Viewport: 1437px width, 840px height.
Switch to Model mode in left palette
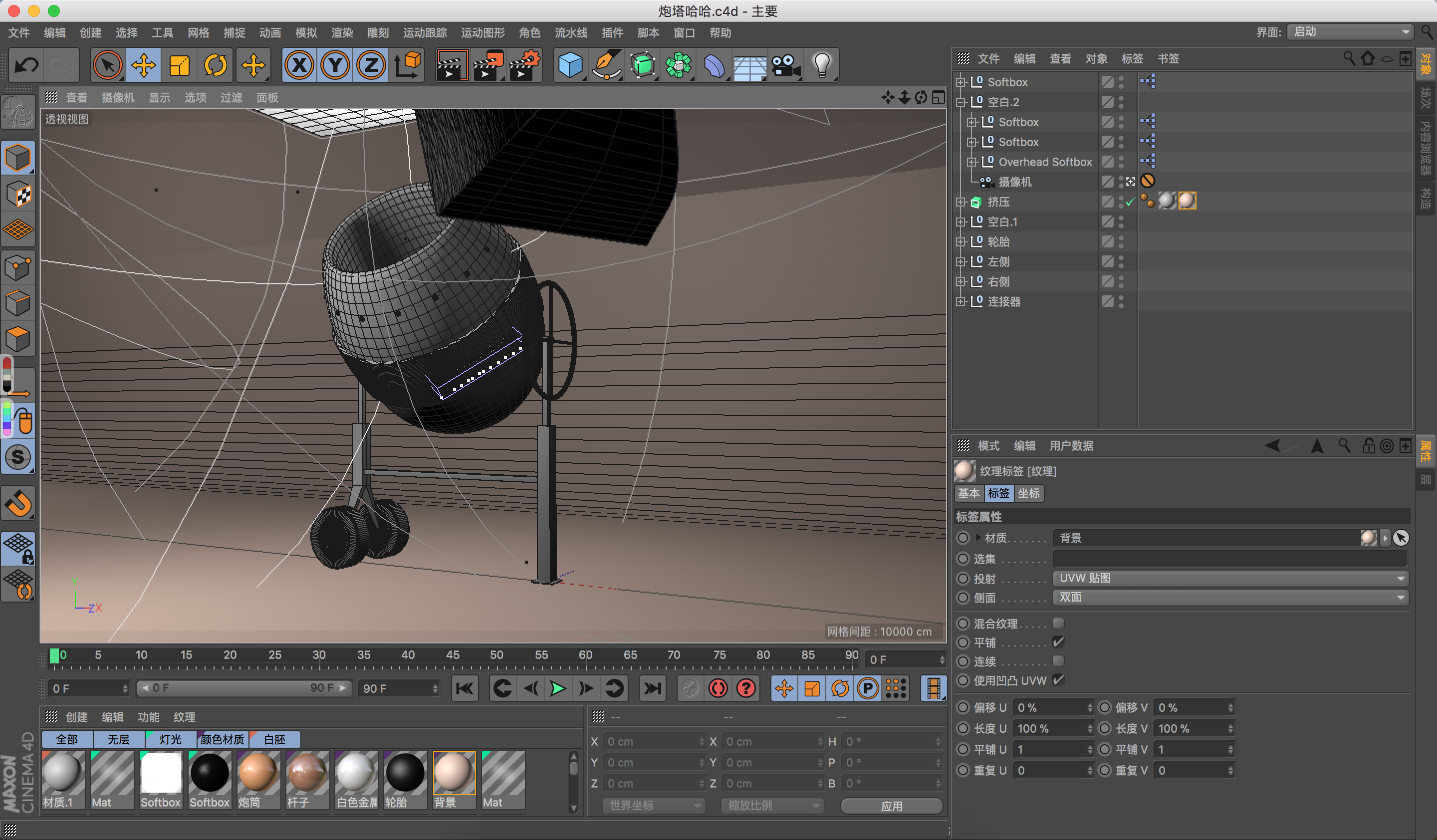point(18,158)
